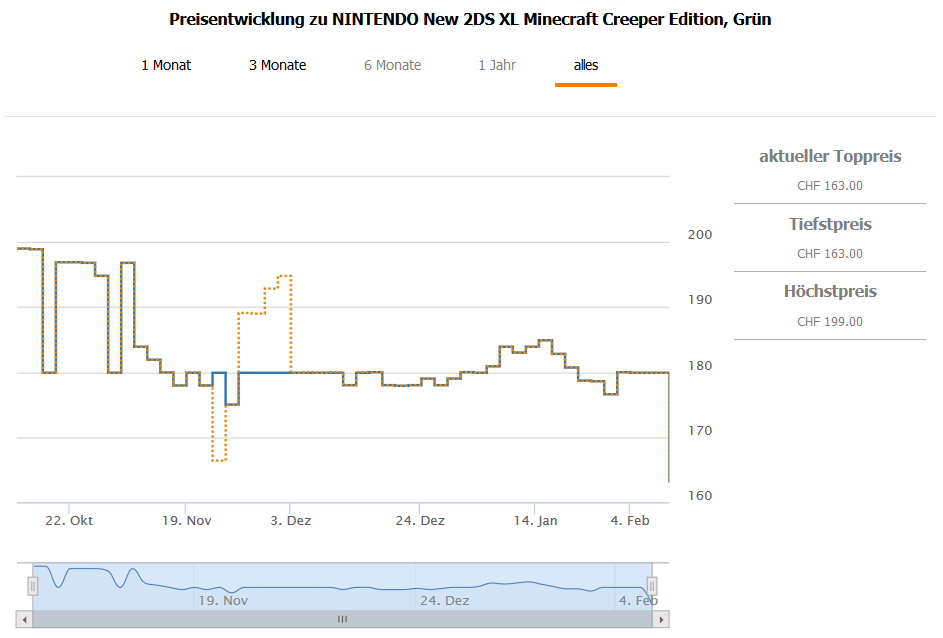
Task: Click the 22. Okt x-axis date label
Action: pos(70,521)
